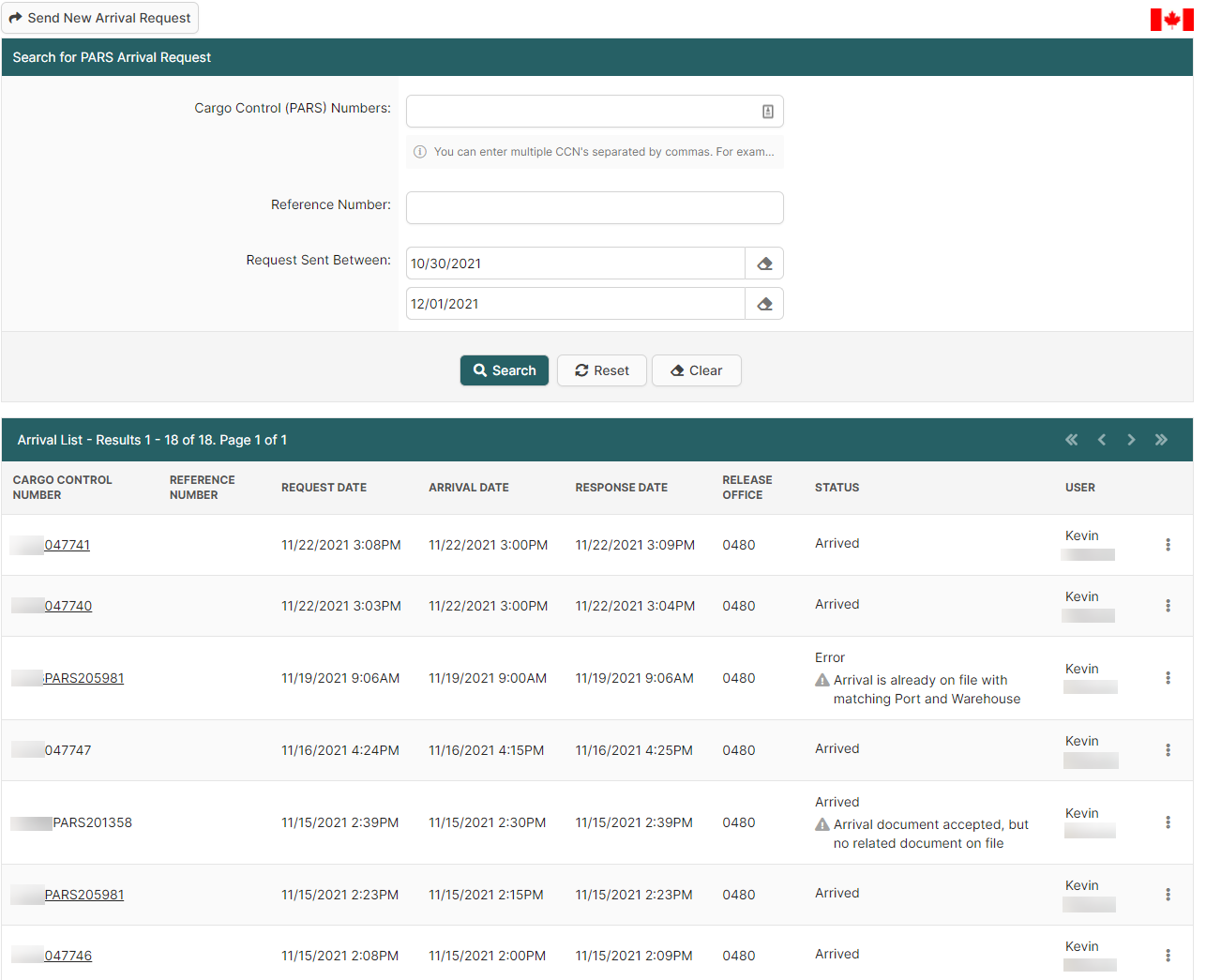Open the 047740 cargo control number link

68,606
